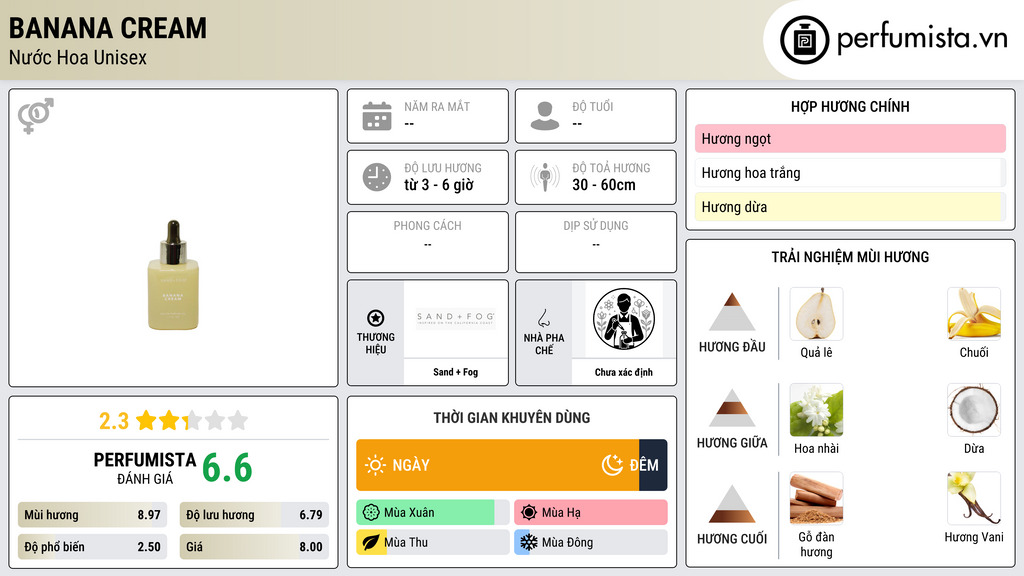Screen dimensions: 1024x576
Task: Click the perfumer illustration labelled Chưa xác định
Action: tap(624, 319)
